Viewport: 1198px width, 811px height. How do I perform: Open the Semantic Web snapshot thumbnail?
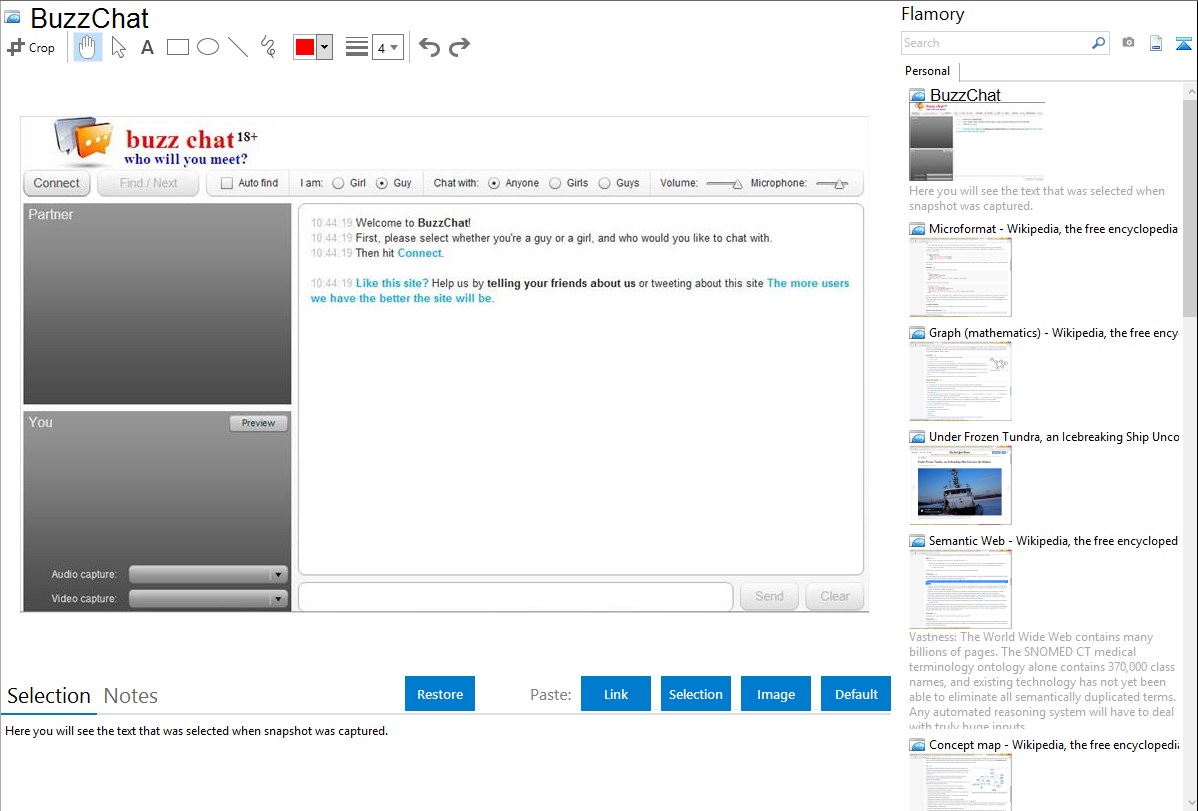pyautogui.click(x=960, y=589)
